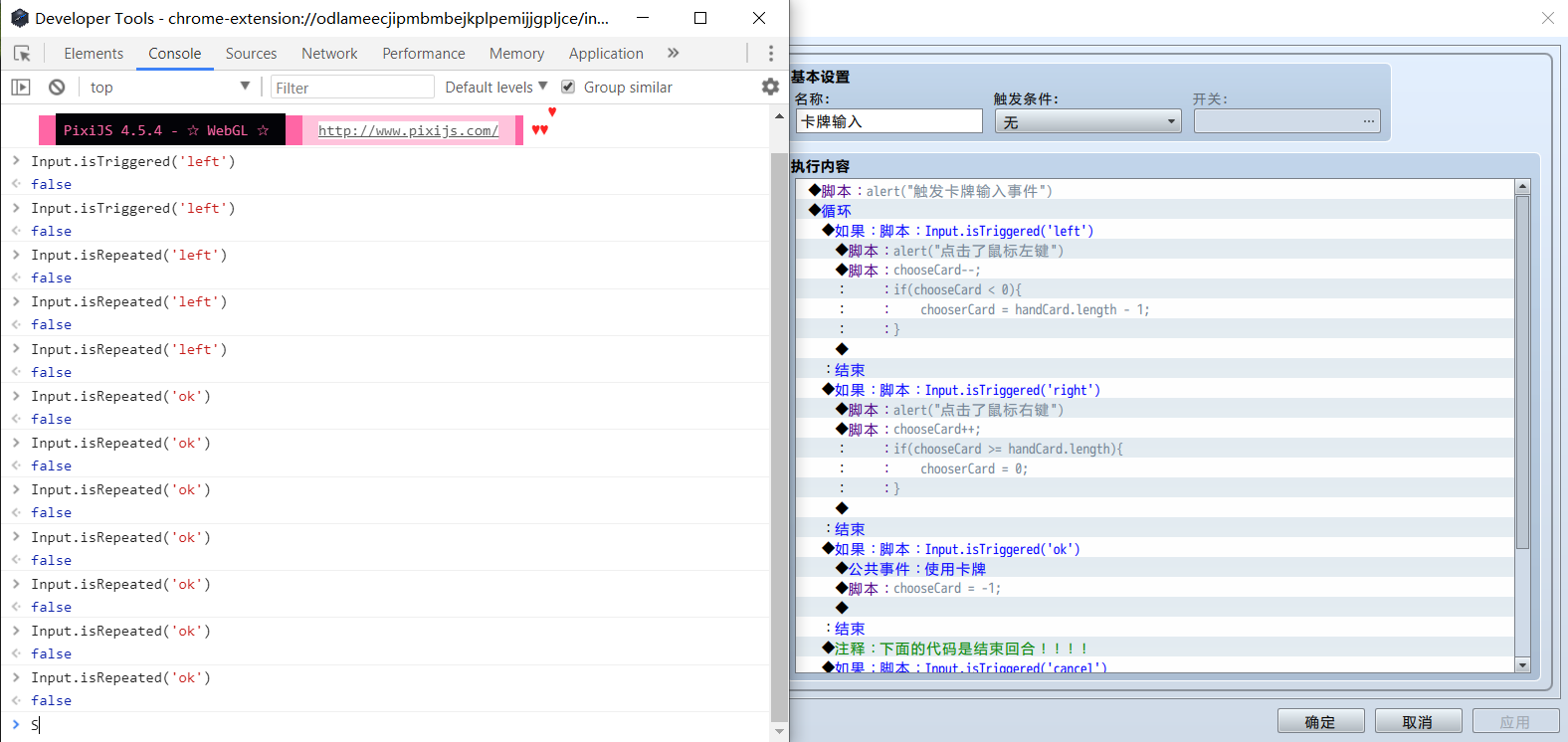Select the 如果 Input.isTriggered('left') condition line
The width and height of the screenshot is (1568, 742).
(x=1155, y=231)
